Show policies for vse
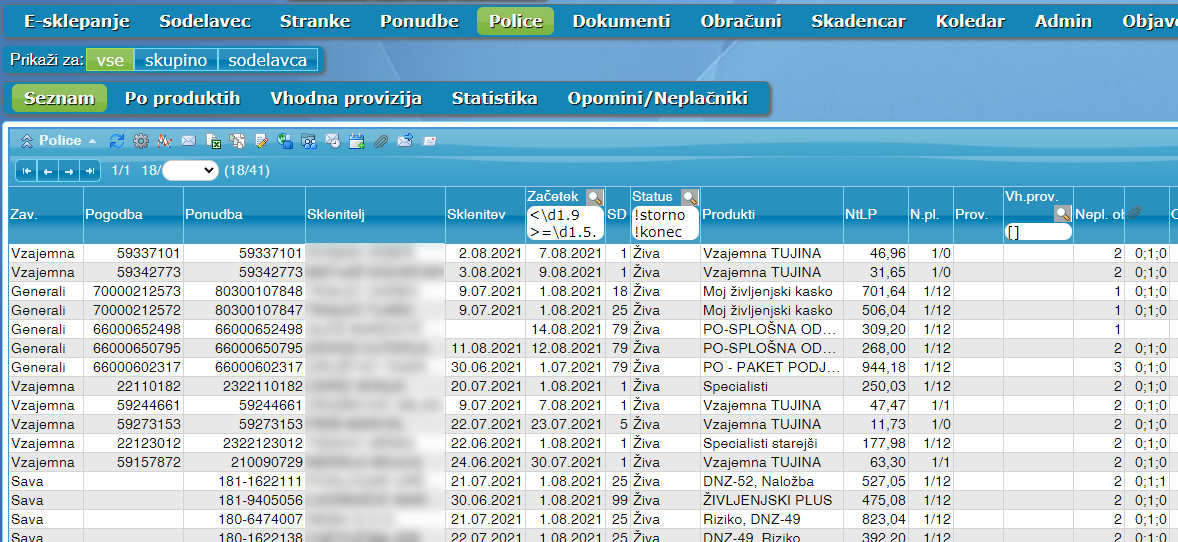The width and height of the screenshot is (1178, 542). (110, 60)
